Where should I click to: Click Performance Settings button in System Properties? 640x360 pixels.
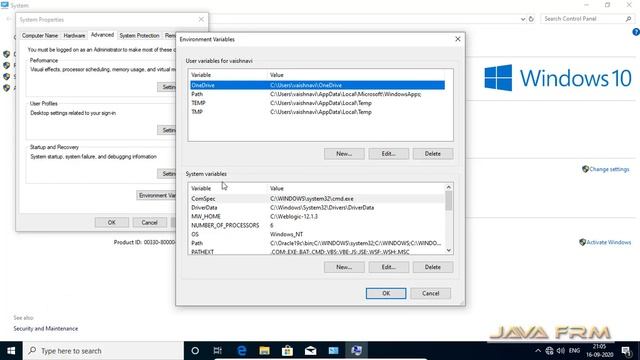[167, 87]
